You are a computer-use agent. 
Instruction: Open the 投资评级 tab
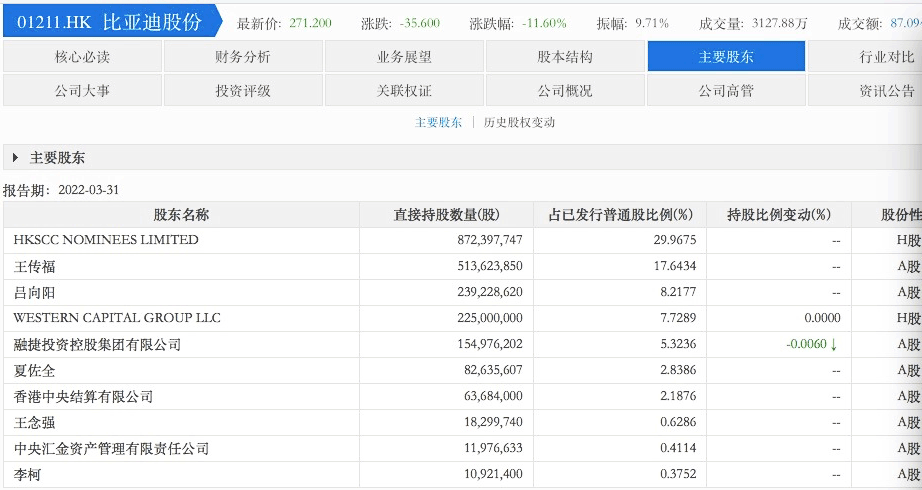tap(243, 91)
